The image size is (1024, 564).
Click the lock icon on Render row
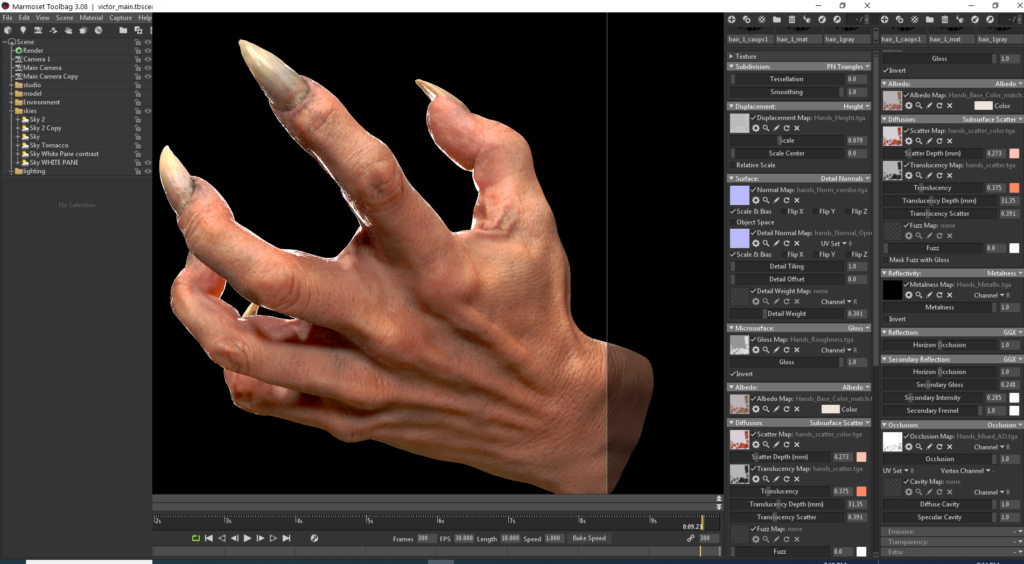point(138,50)
